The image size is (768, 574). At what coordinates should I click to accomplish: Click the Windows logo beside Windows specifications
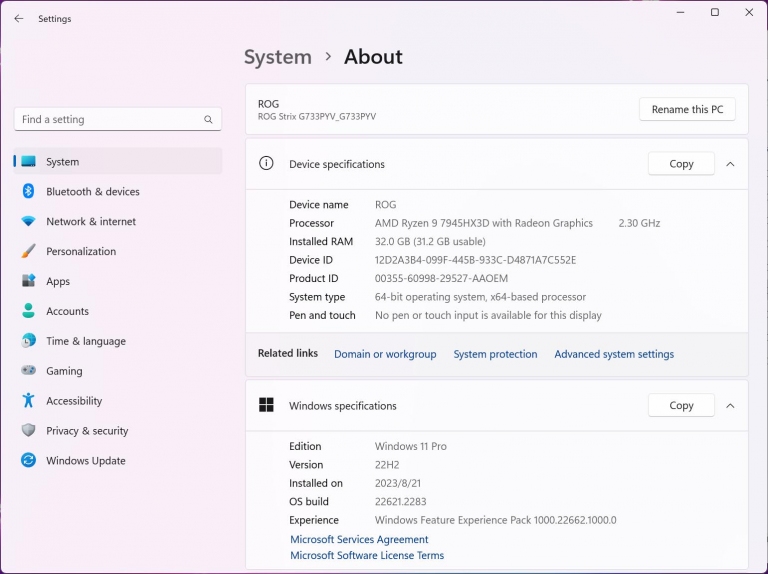click(x=266, y=405)
